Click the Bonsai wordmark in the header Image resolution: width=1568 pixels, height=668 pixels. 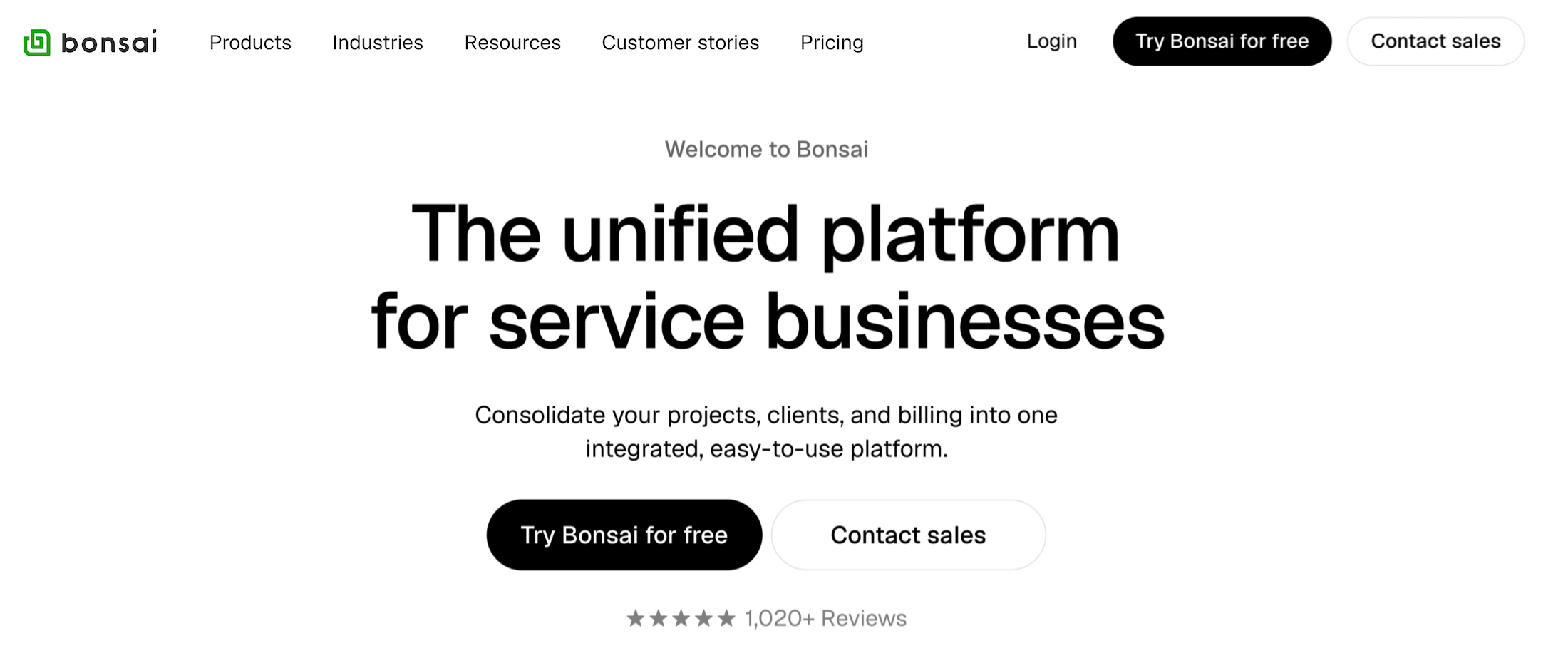pos(110,43)
